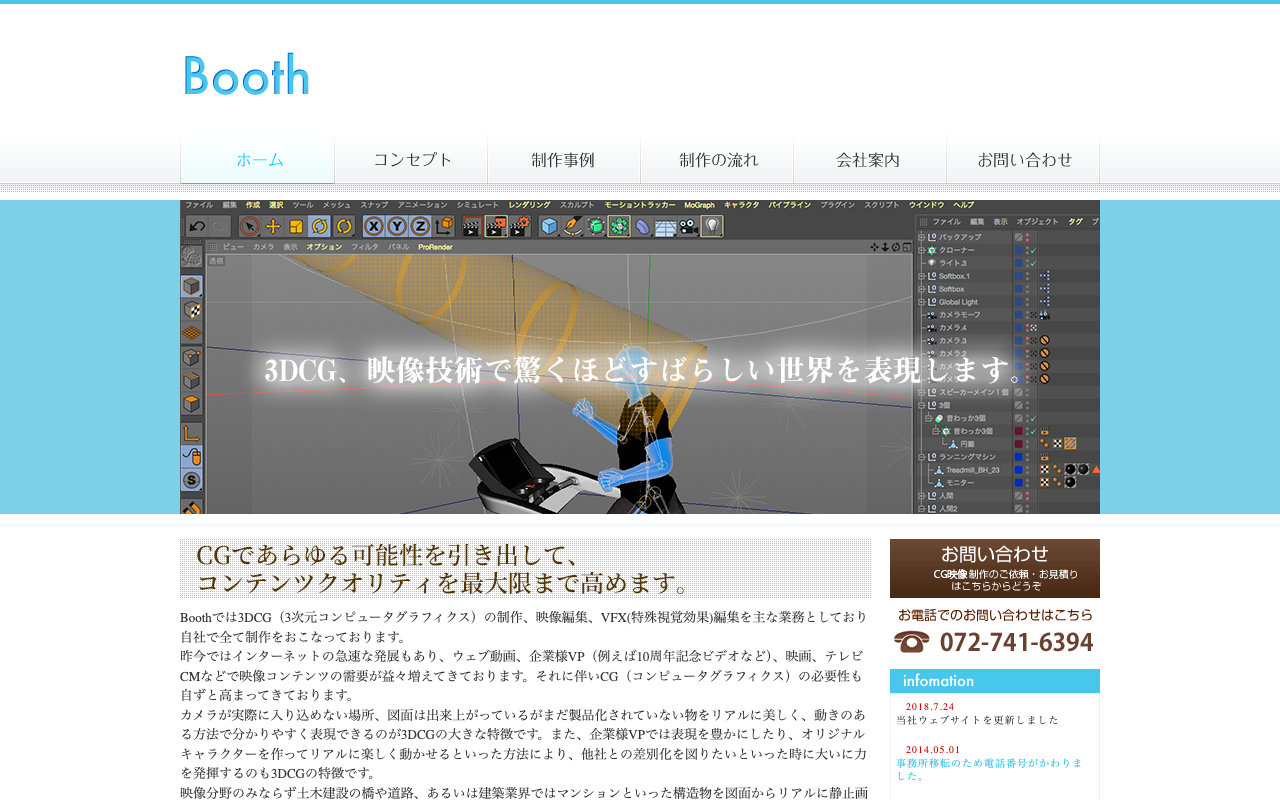Click the purple Deformer icon
The image size is (1280, 800).
coord(642,226)
